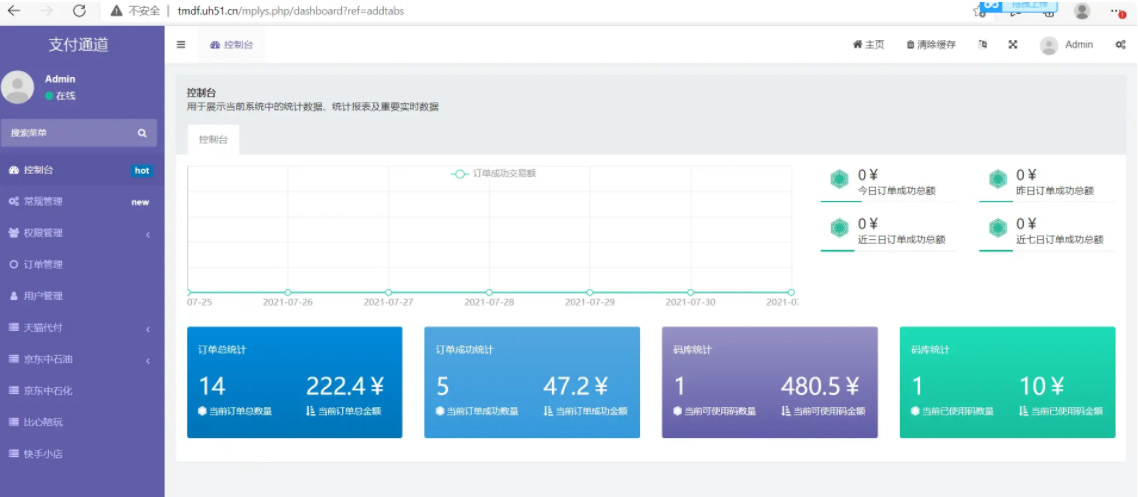Select the 控制台 tab in top bar

(x=231, y=45)
